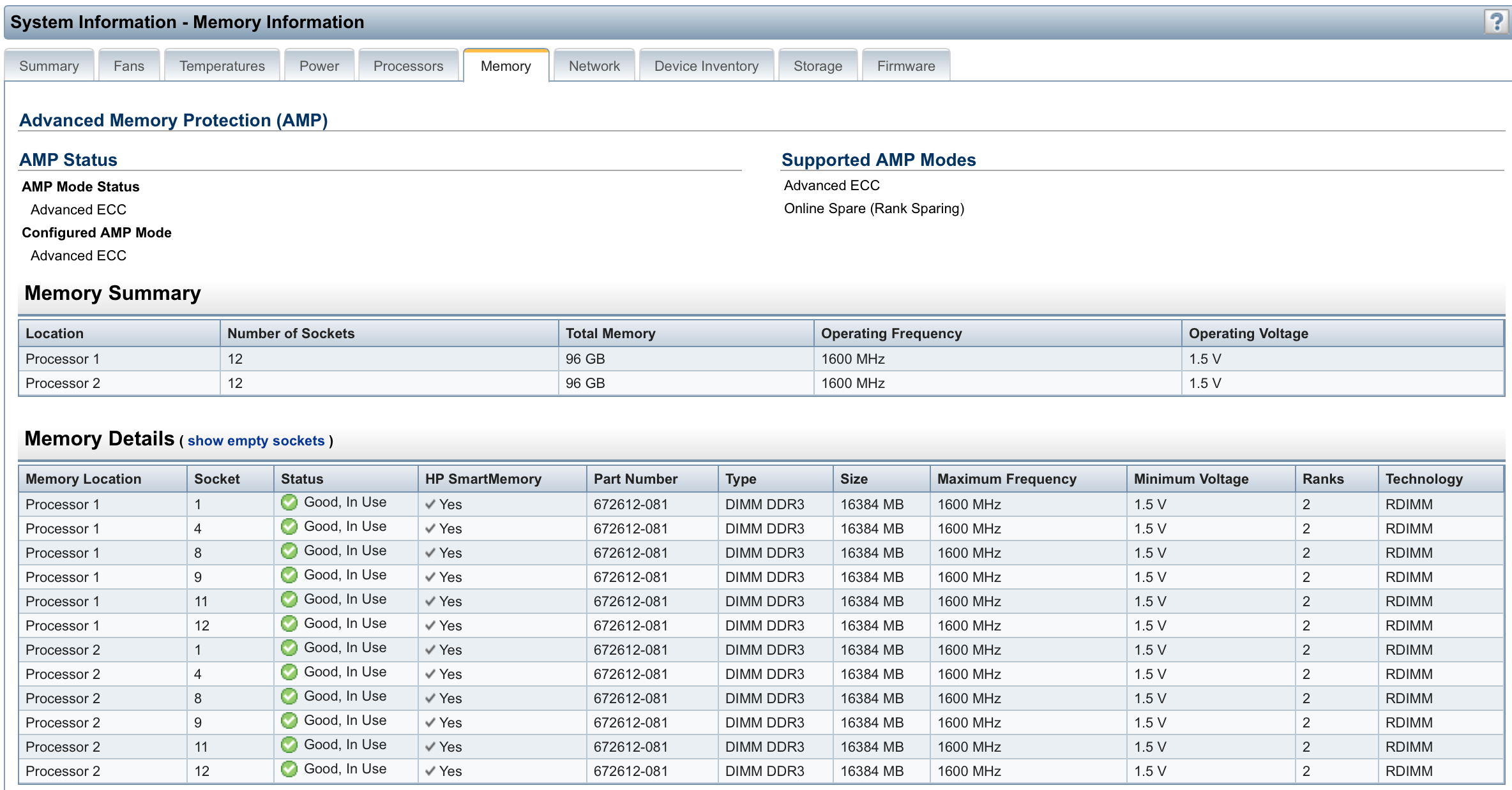Open the Storage tab
The width and height of the screenshot is (1512, 790).
tap(817, 66)
